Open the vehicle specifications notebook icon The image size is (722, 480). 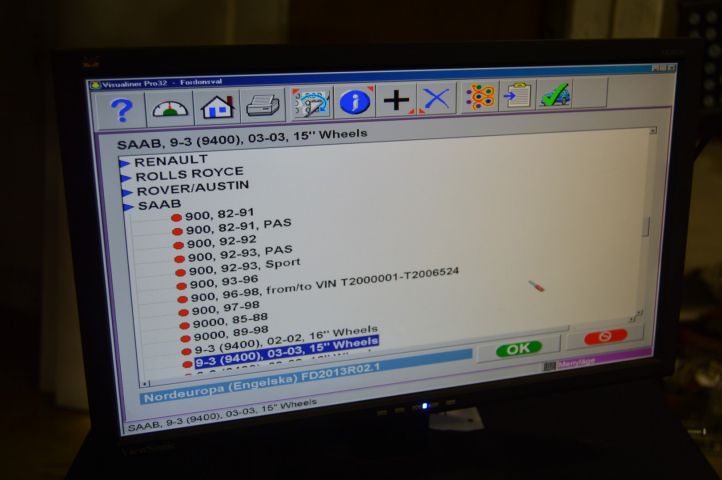311,103
